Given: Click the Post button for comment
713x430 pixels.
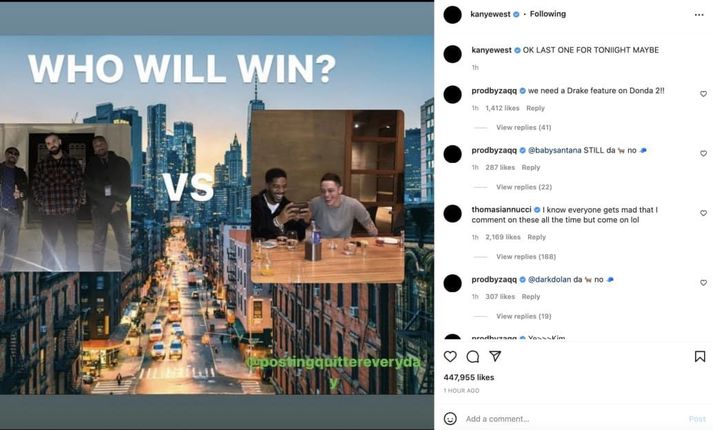Looking at the screenshot, I should (697, 419).
